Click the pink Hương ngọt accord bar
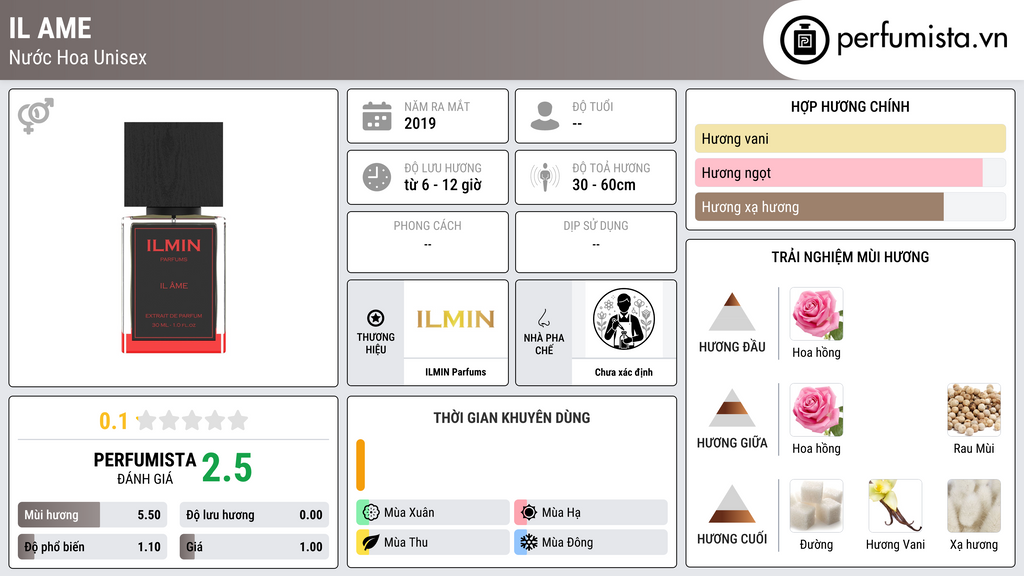This screenshot has height=576, width=1024. pos(839,172)
